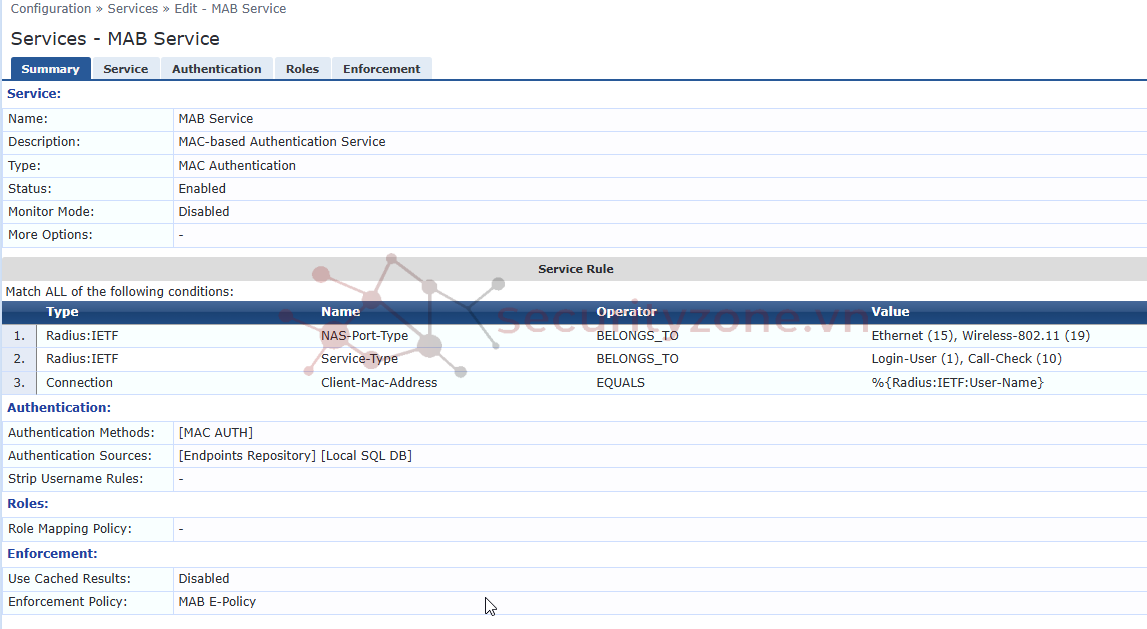Click Services in the breadcrumb
The image size is (1147, 629).
133,9
